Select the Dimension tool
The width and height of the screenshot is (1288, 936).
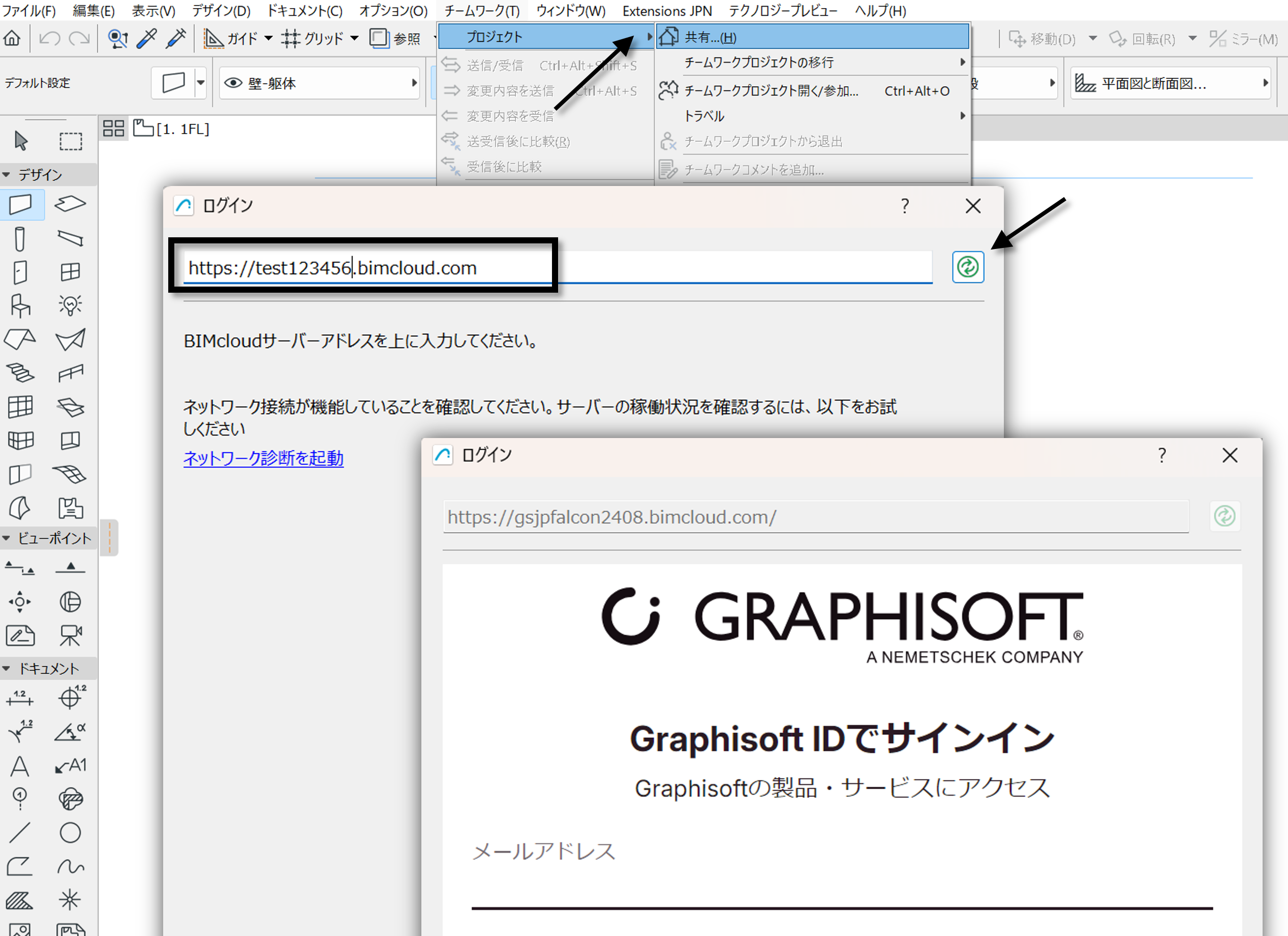coord(20,699)
